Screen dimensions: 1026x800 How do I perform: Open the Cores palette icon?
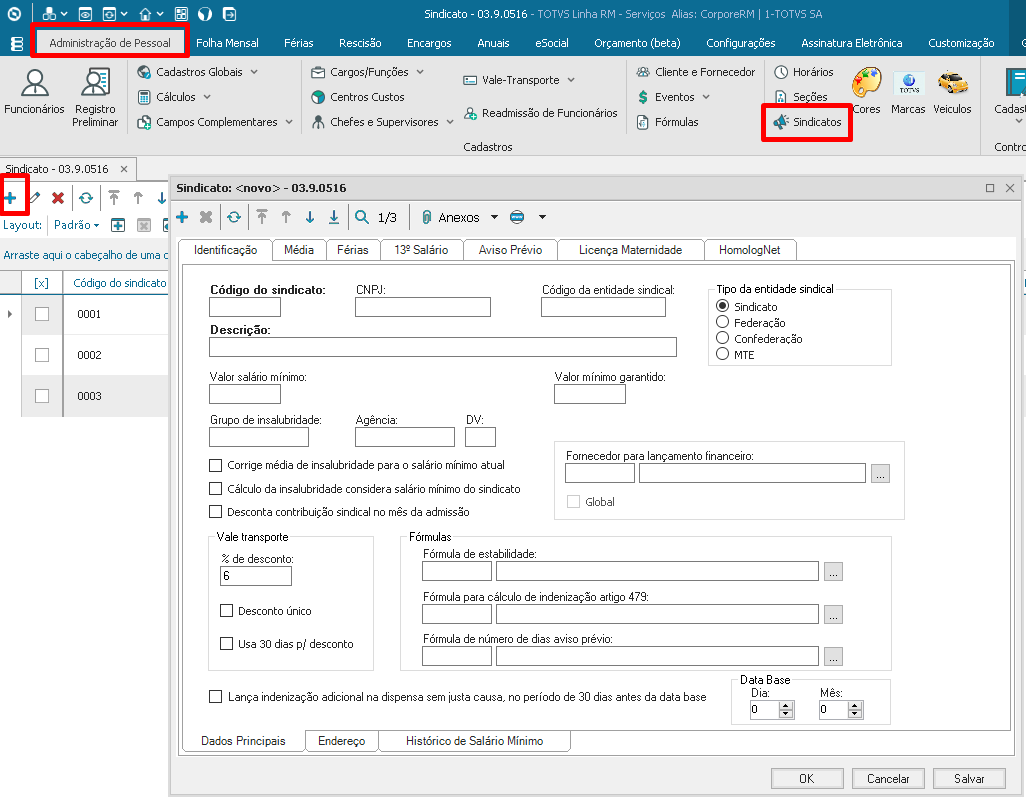point(866,92)
